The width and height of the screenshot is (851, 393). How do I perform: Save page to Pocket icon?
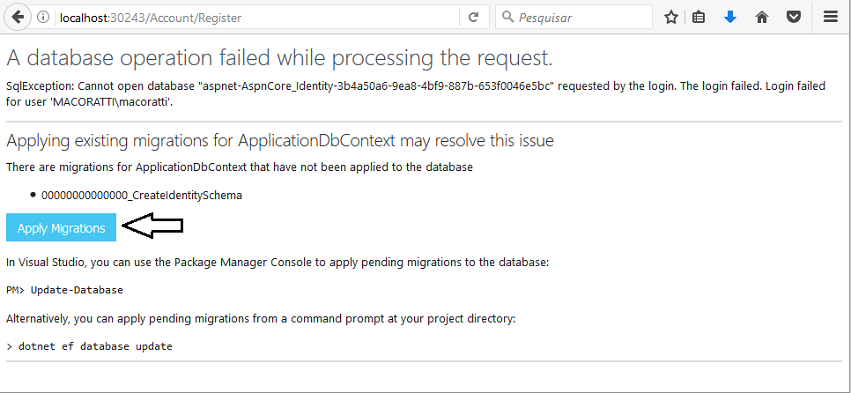click(794, 17)
